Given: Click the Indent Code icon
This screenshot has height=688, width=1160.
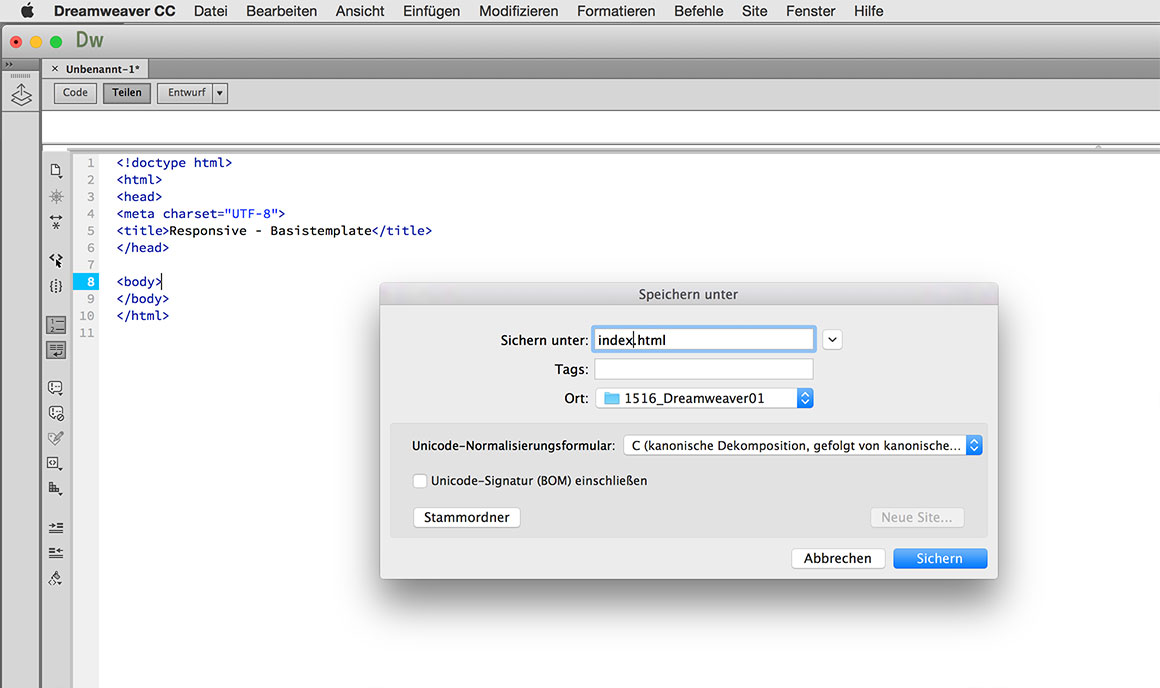Looking at the screenshot, I should [56, 527].
